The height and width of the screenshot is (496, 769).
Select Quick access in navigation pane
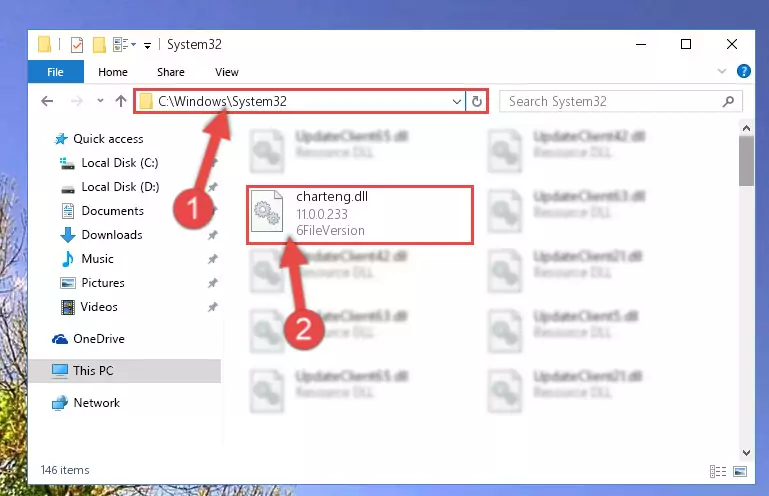(x=98, y=139)
